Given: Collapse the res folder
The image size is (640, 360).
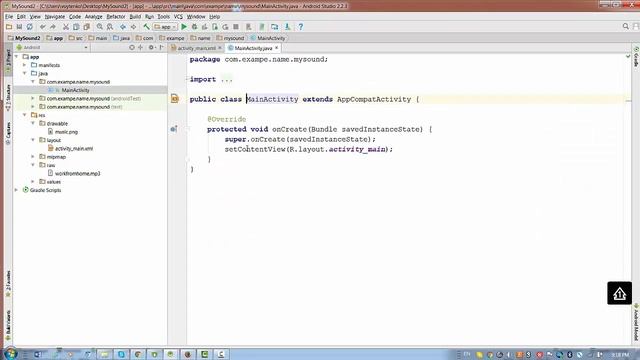Looking at the screenshot, I should tap(24, 115).
